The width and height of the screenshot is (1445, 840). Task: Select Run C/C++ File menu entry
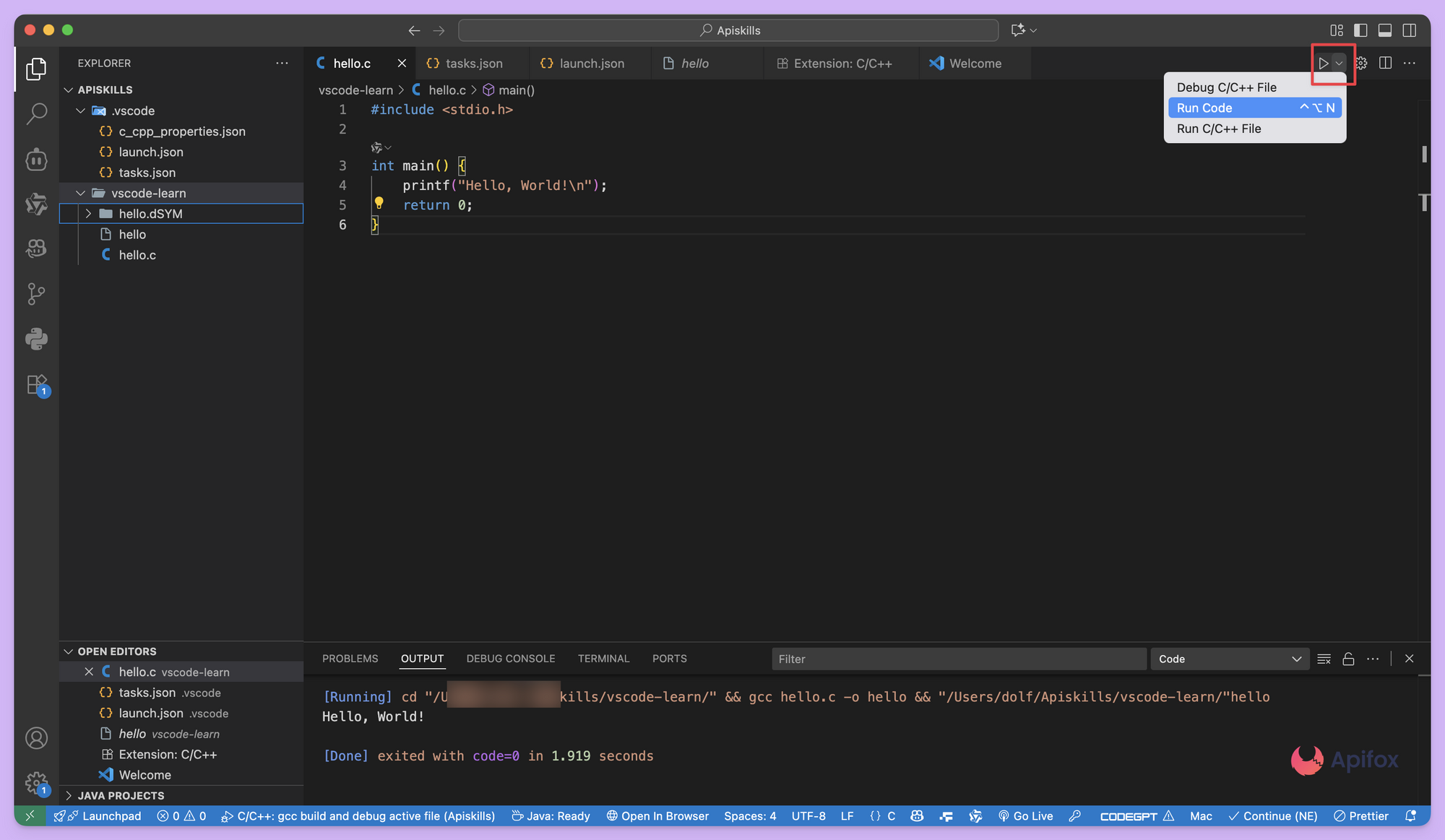[1219, 129]
